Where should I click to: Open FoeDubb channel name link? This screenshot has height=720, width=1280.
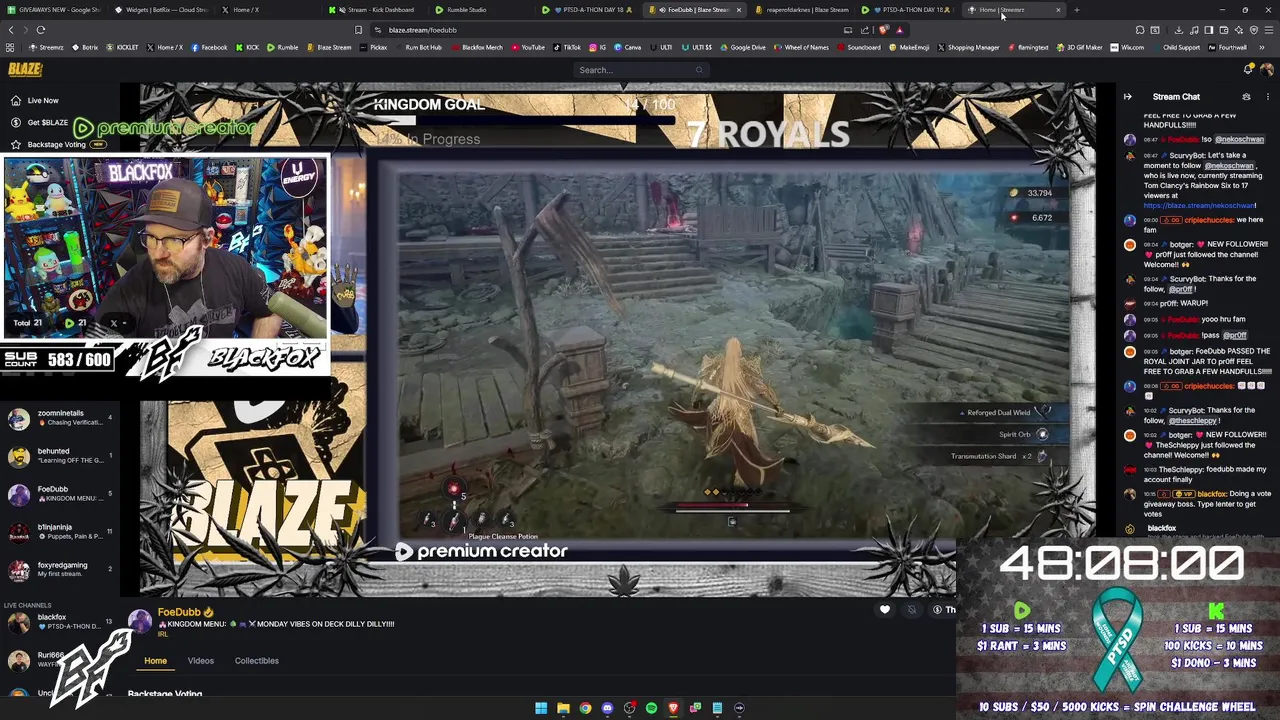[x=179, y=612]
